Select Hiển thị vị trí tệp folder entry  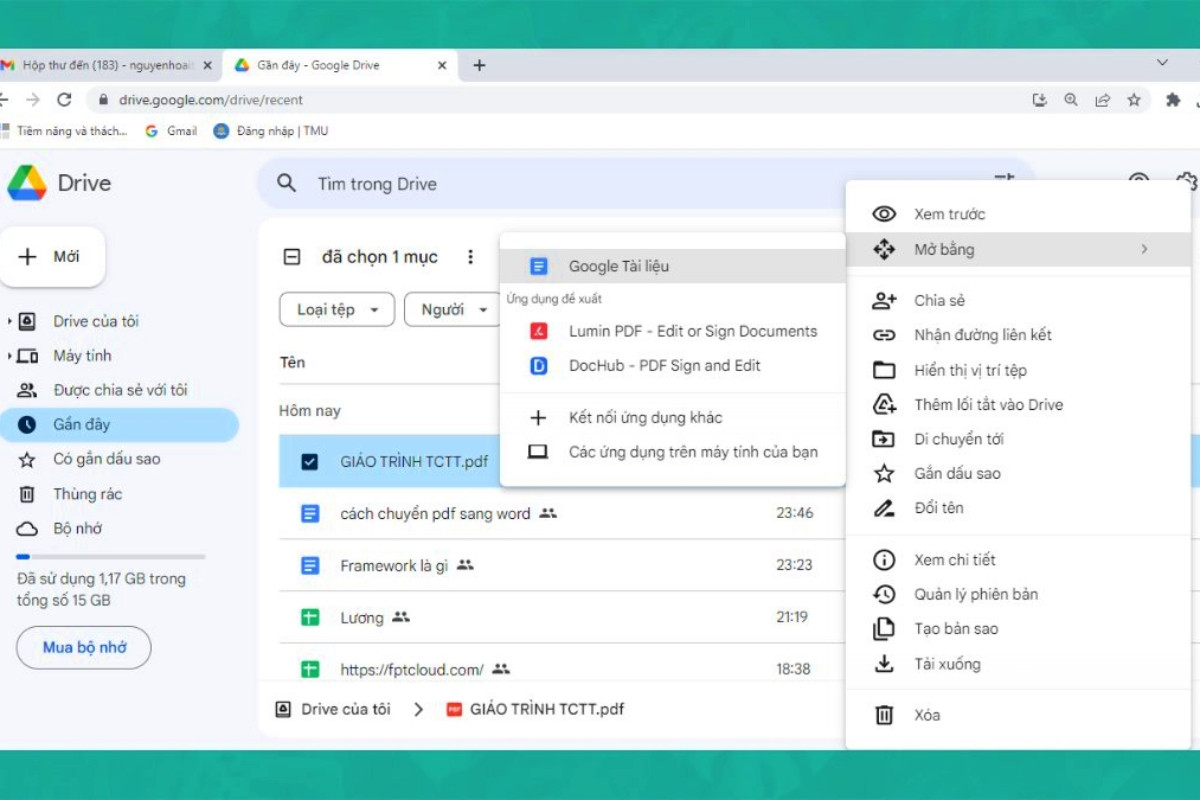click(x=1018, y=370)
